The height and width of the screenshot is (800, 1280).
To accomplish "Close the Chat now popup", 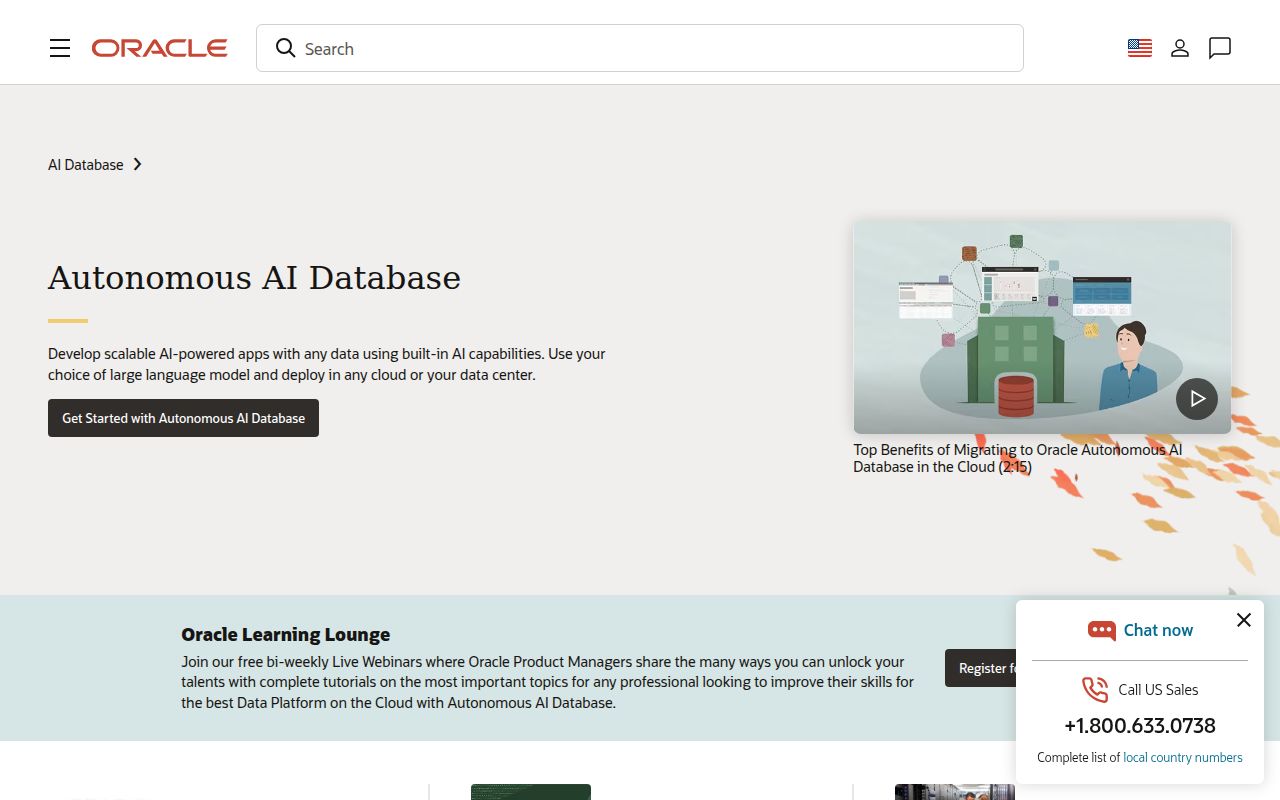I will point(1243,620).
